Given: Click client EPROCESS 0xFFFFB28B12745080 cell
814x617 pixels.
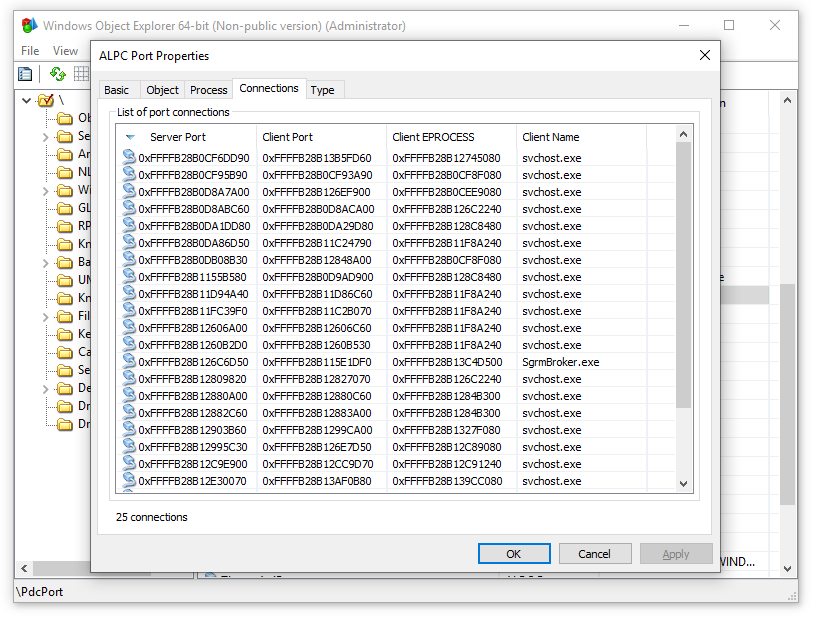Looking at the screenshot, I should click(446, 158).
